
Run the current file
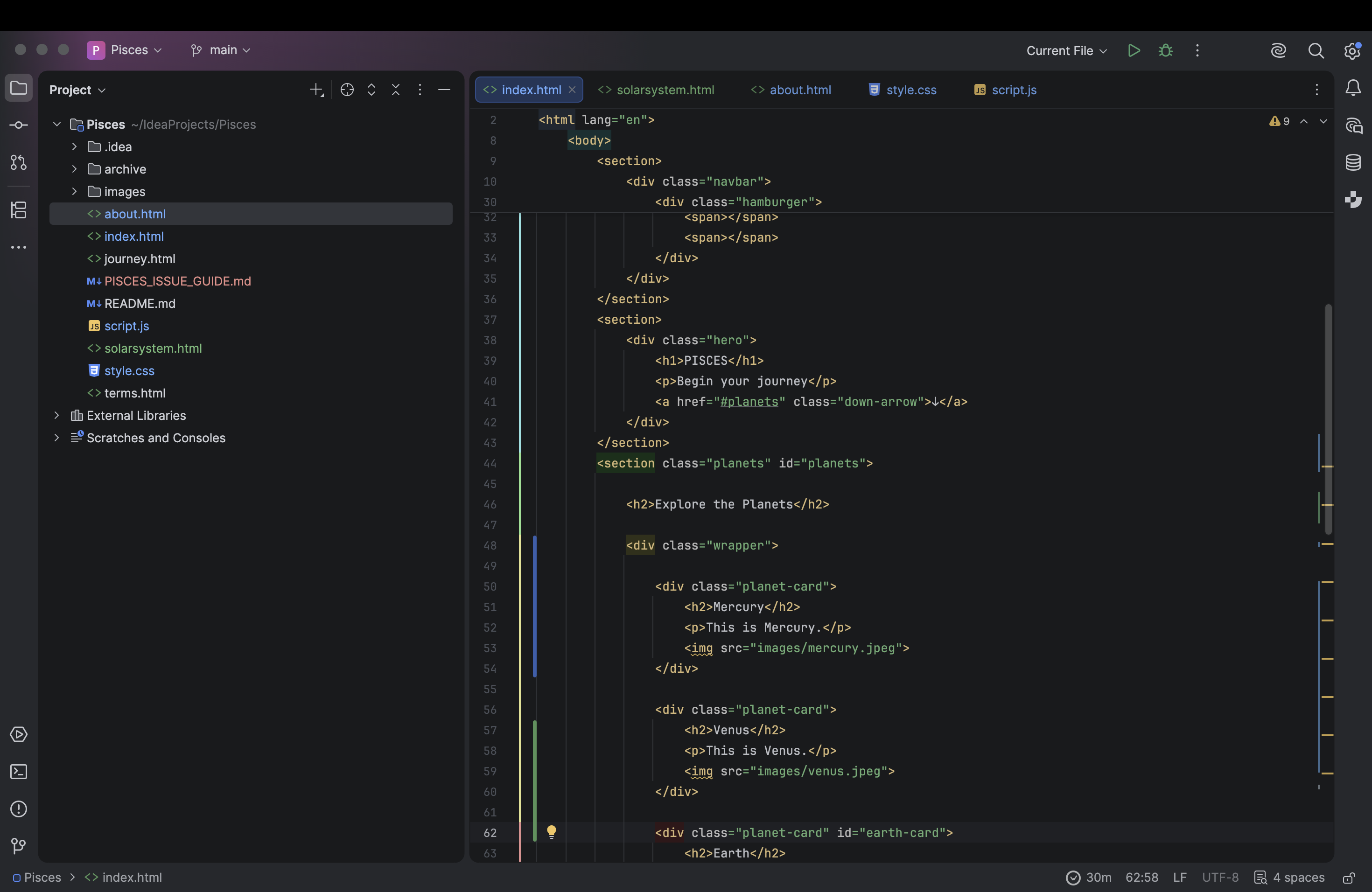point(1134,50)
